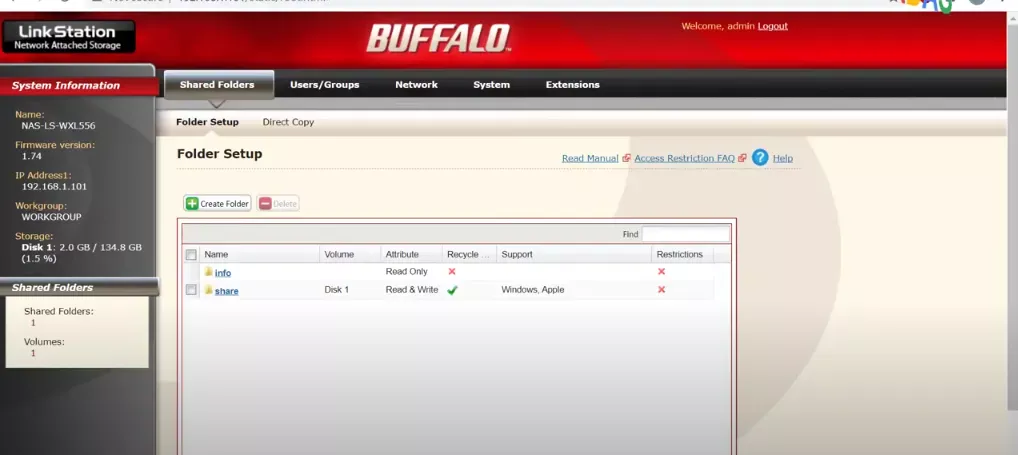Toggle the select-all checkbox in table header
This screenshot has height=455, width=1018.
191,254
